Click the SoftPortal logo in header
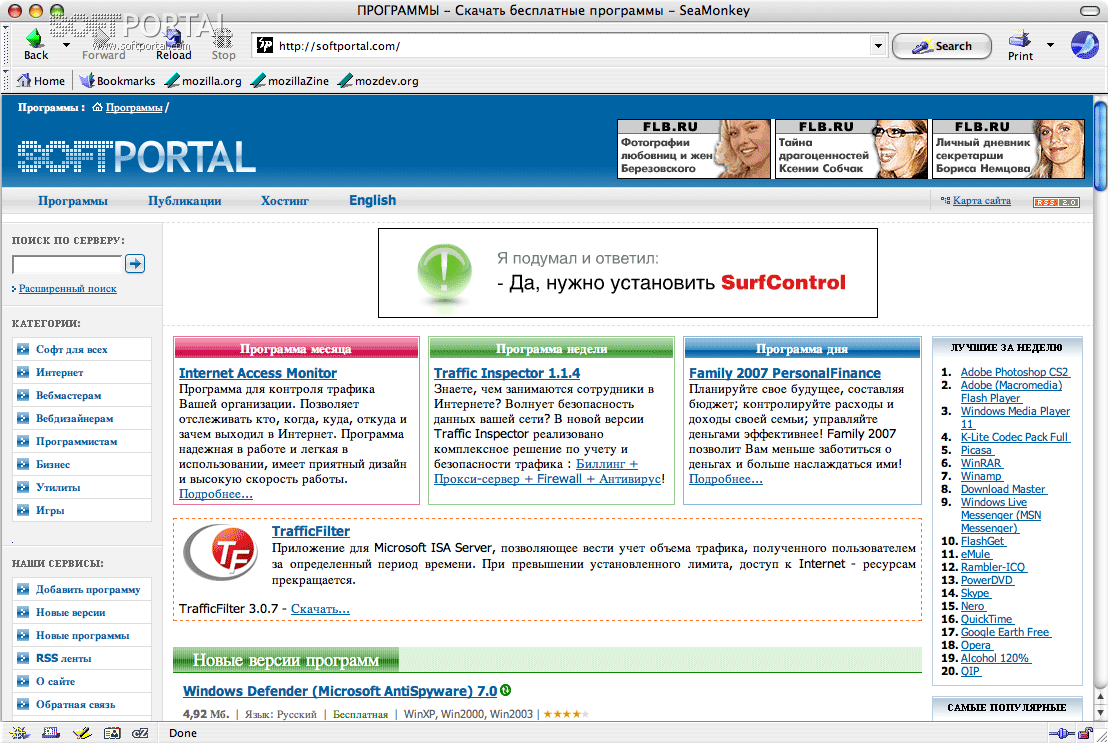 pos(136,156)
